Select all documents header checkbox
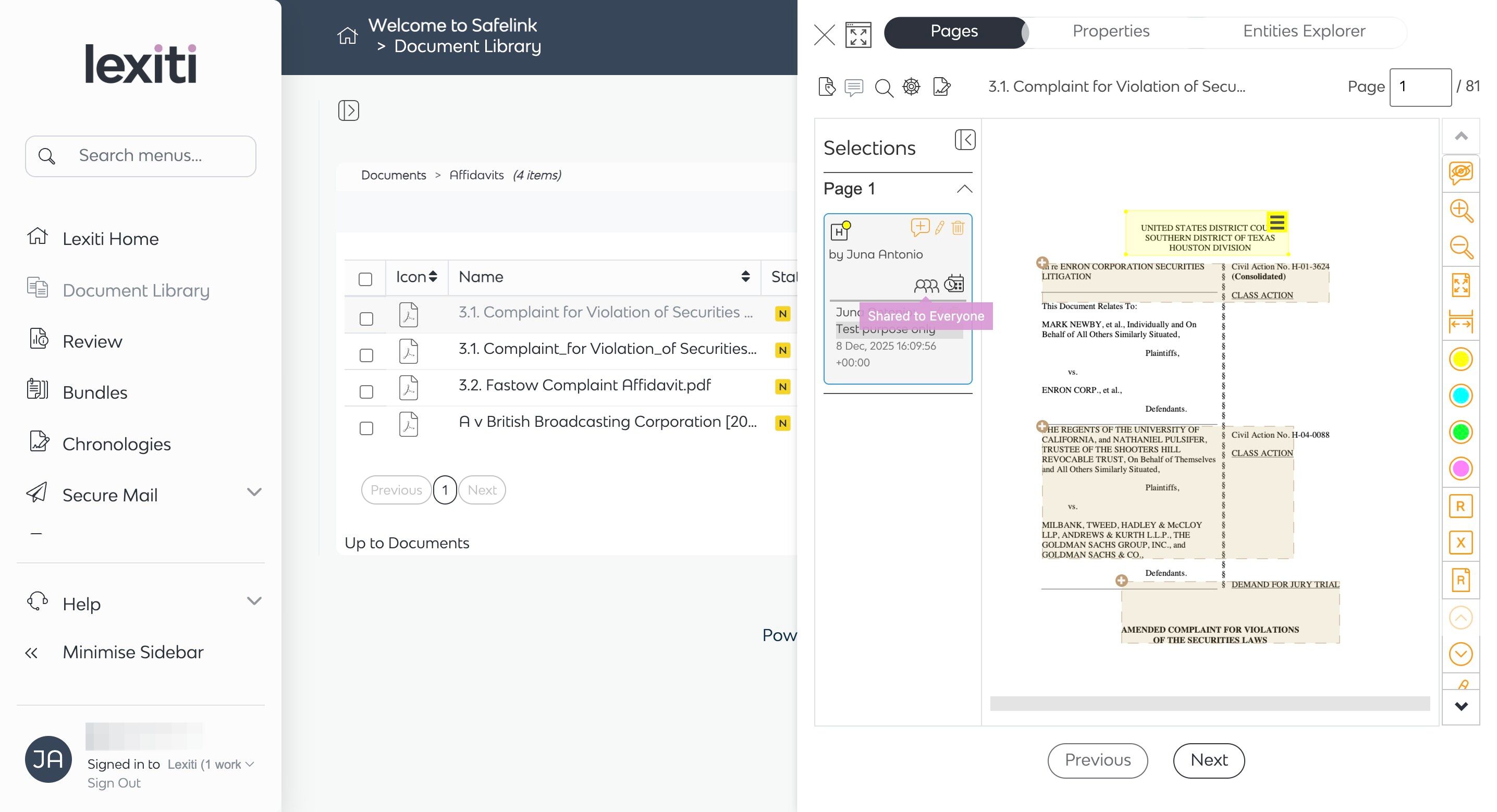1497x812 pixels. pos(365,279)
